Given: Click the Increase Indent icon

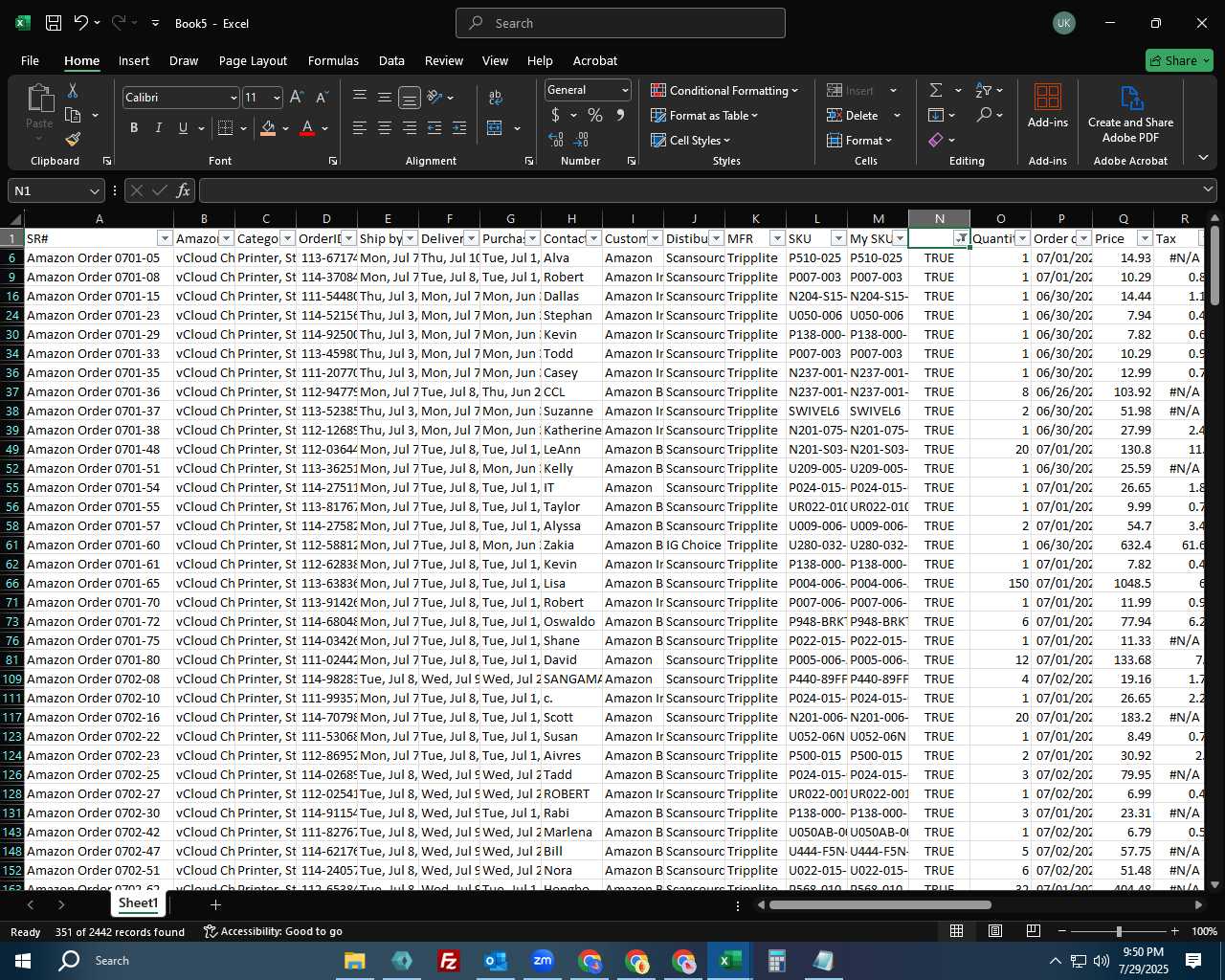Looking at the screenshot, I should tap(459, 128).
